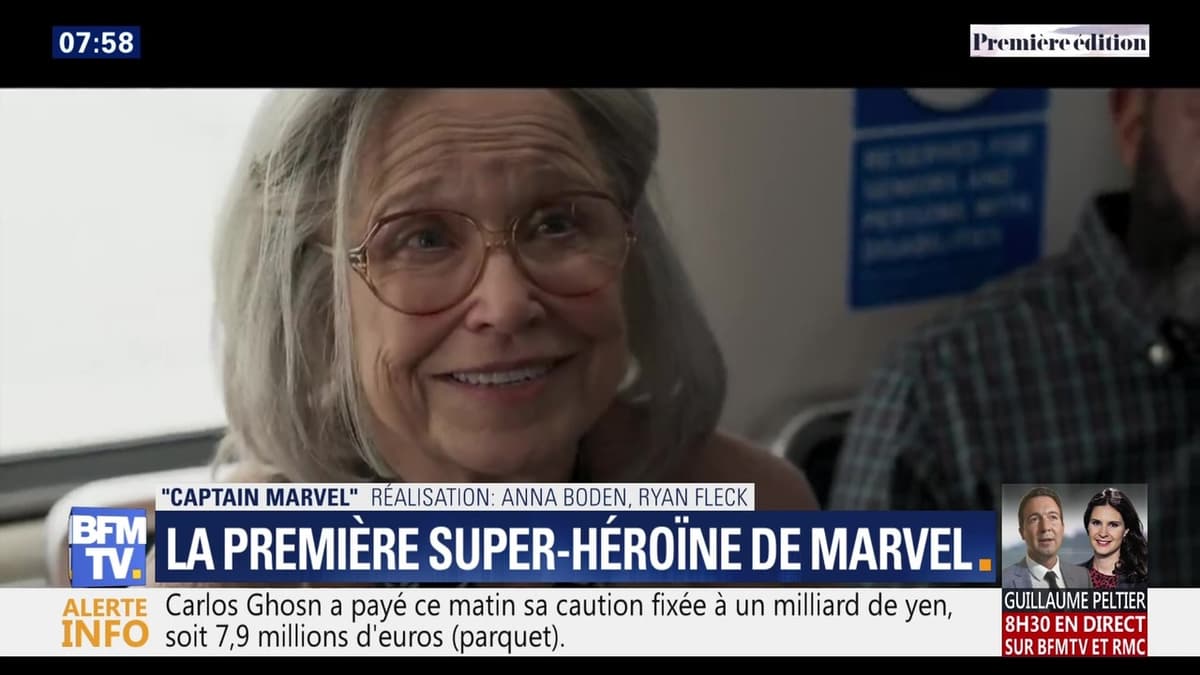
Task: Click the orange square ending the headline
Action: click(985, 564)
